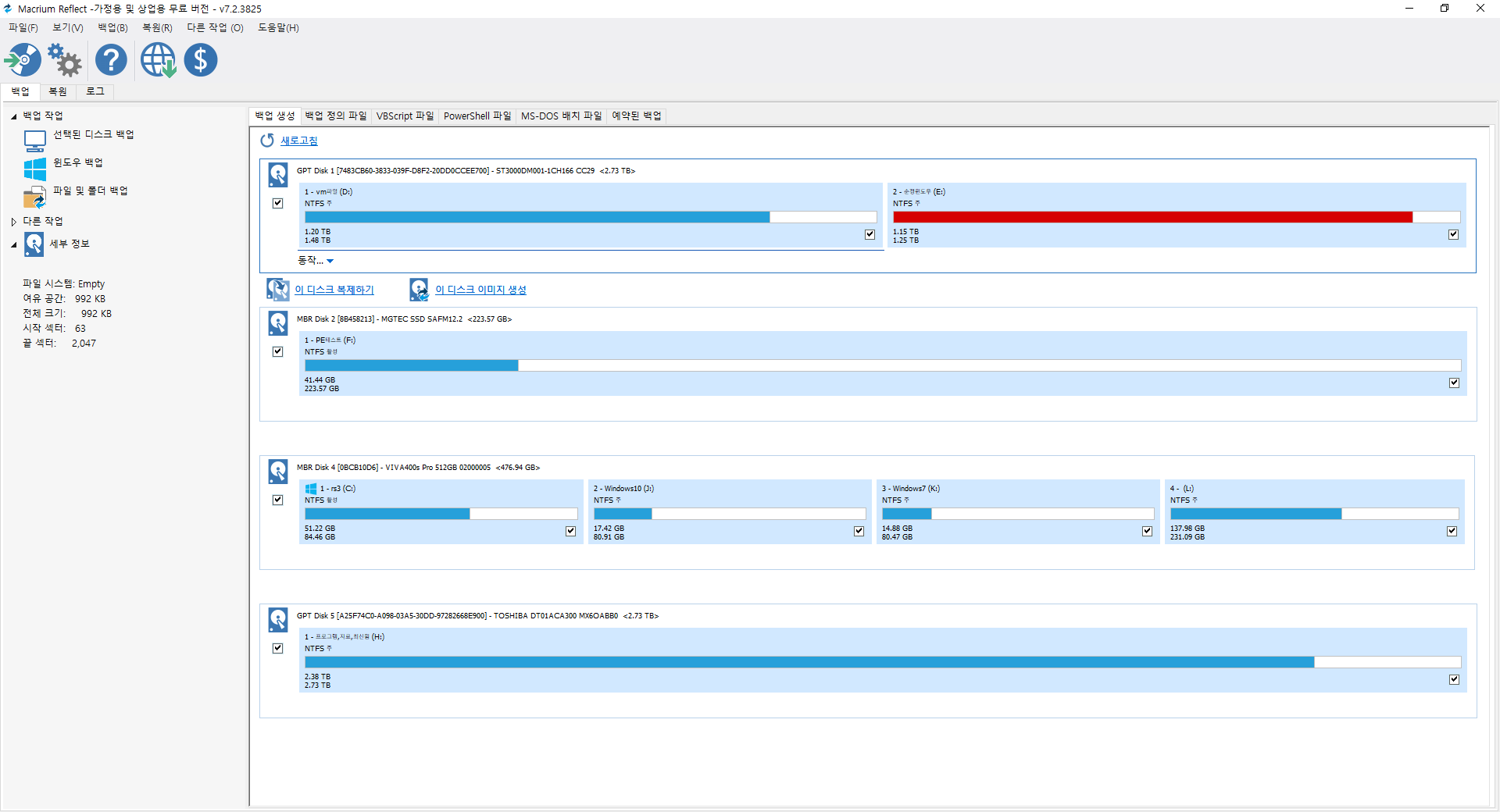Select the MBR Disk 4 drive icon

click(x=278, y=471)
